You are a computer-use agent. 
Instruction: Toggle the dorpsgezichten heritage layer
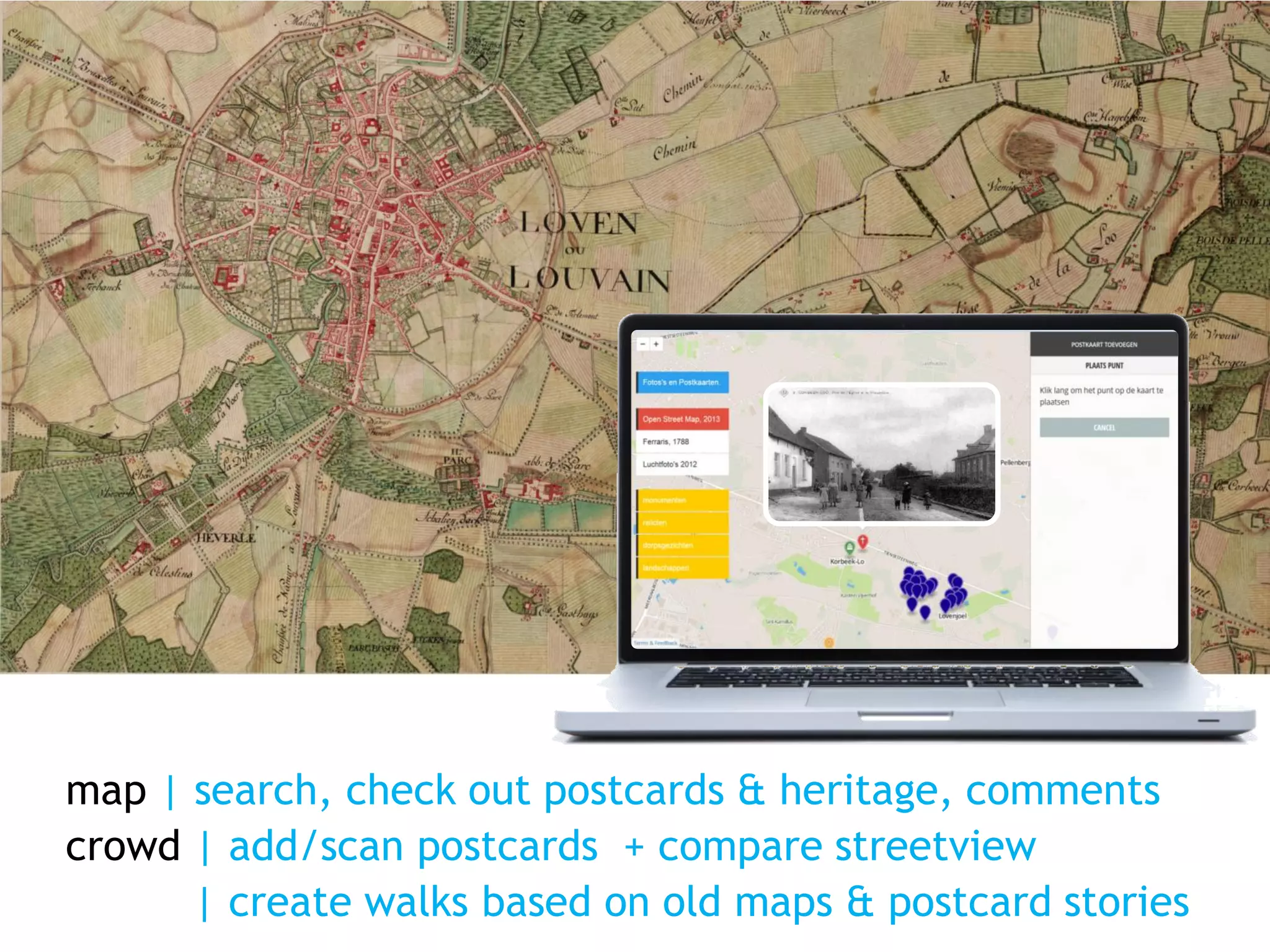pos(683,545)
